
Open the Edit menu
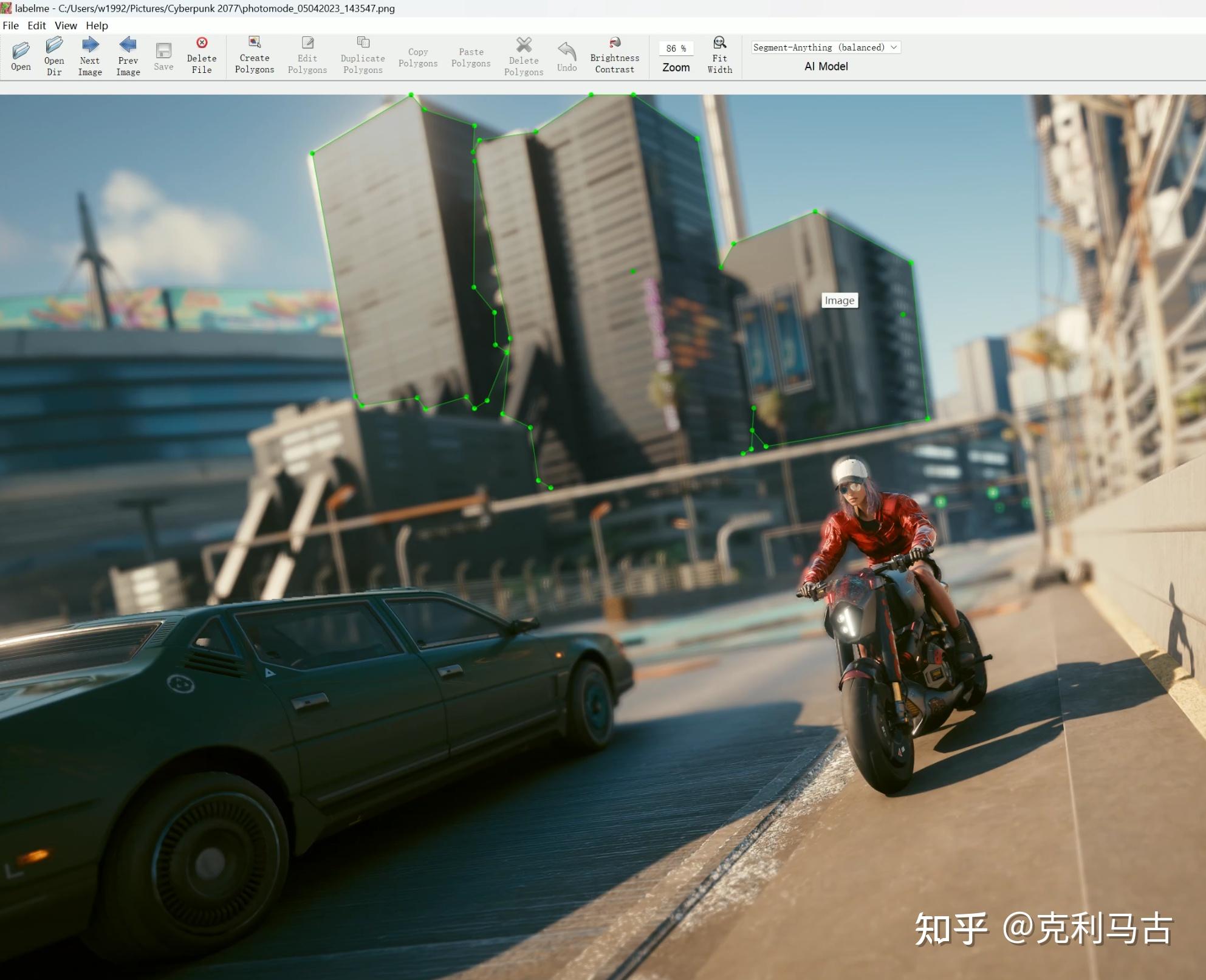pos(36,26)
